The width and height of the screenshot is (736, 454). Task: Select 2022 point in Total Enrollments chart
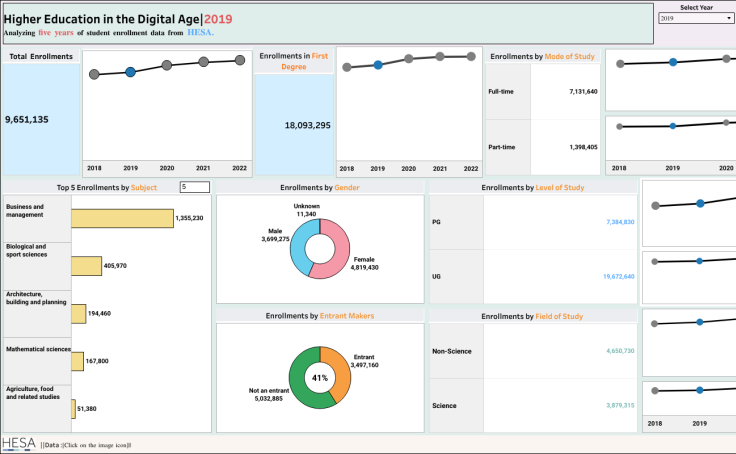pos(240,60)
